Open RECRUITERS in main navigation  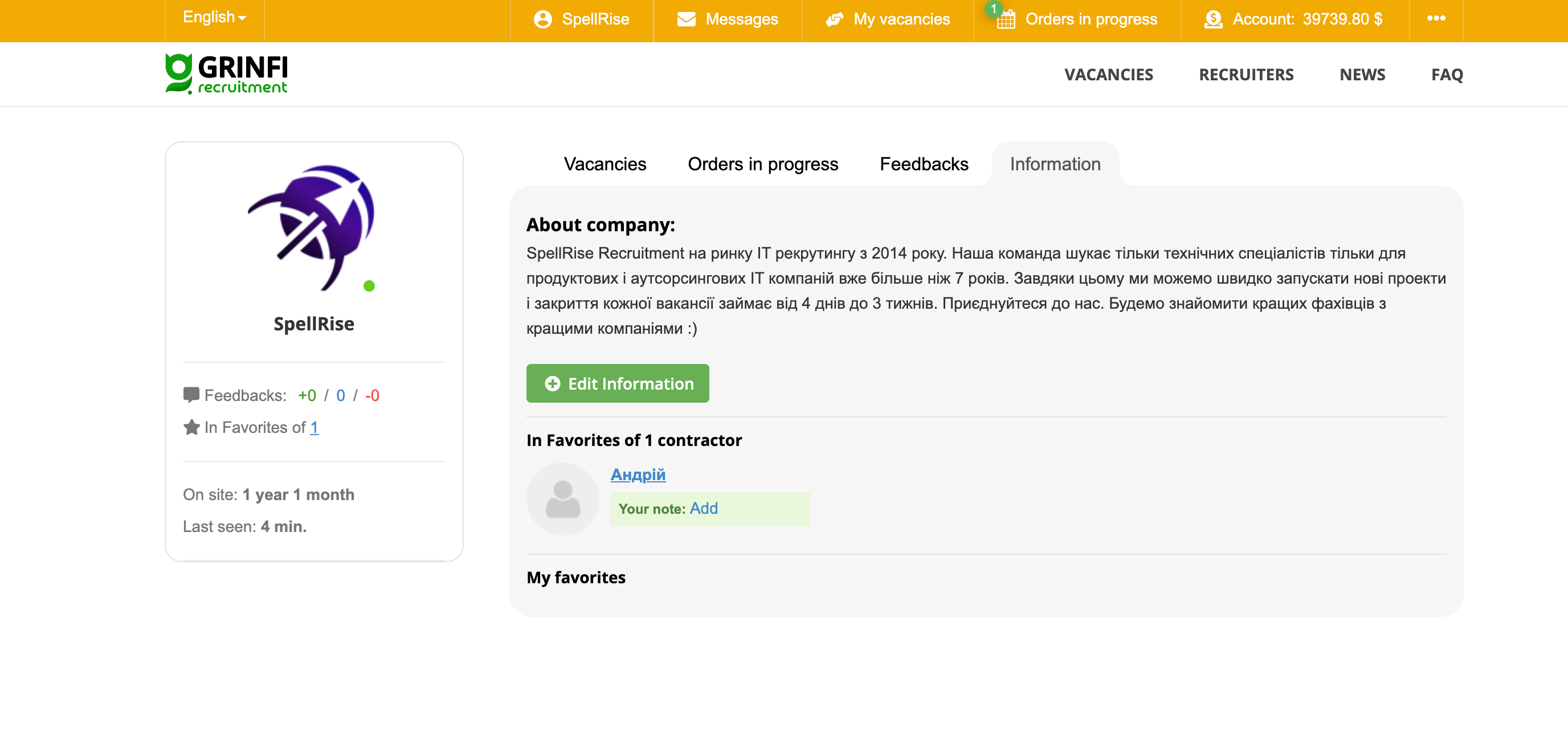coord(1246,75)
